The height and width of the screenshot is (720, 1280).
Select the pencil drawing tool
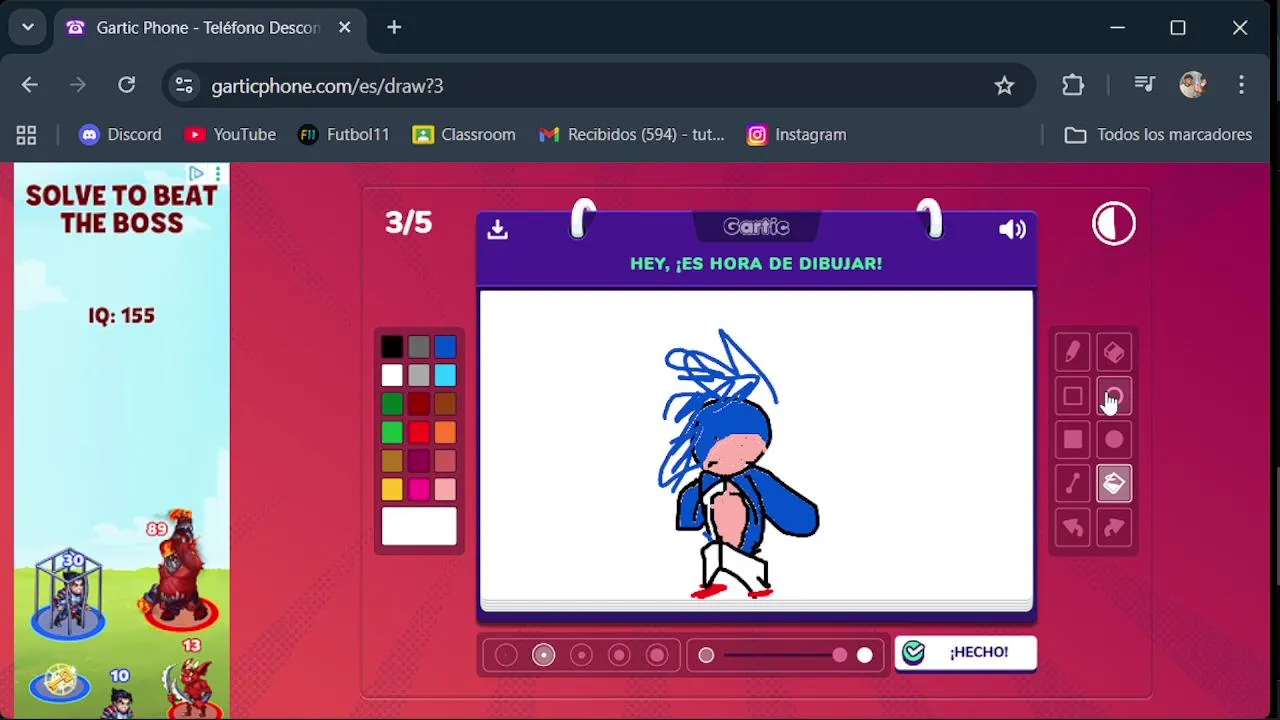point(1072,352)
